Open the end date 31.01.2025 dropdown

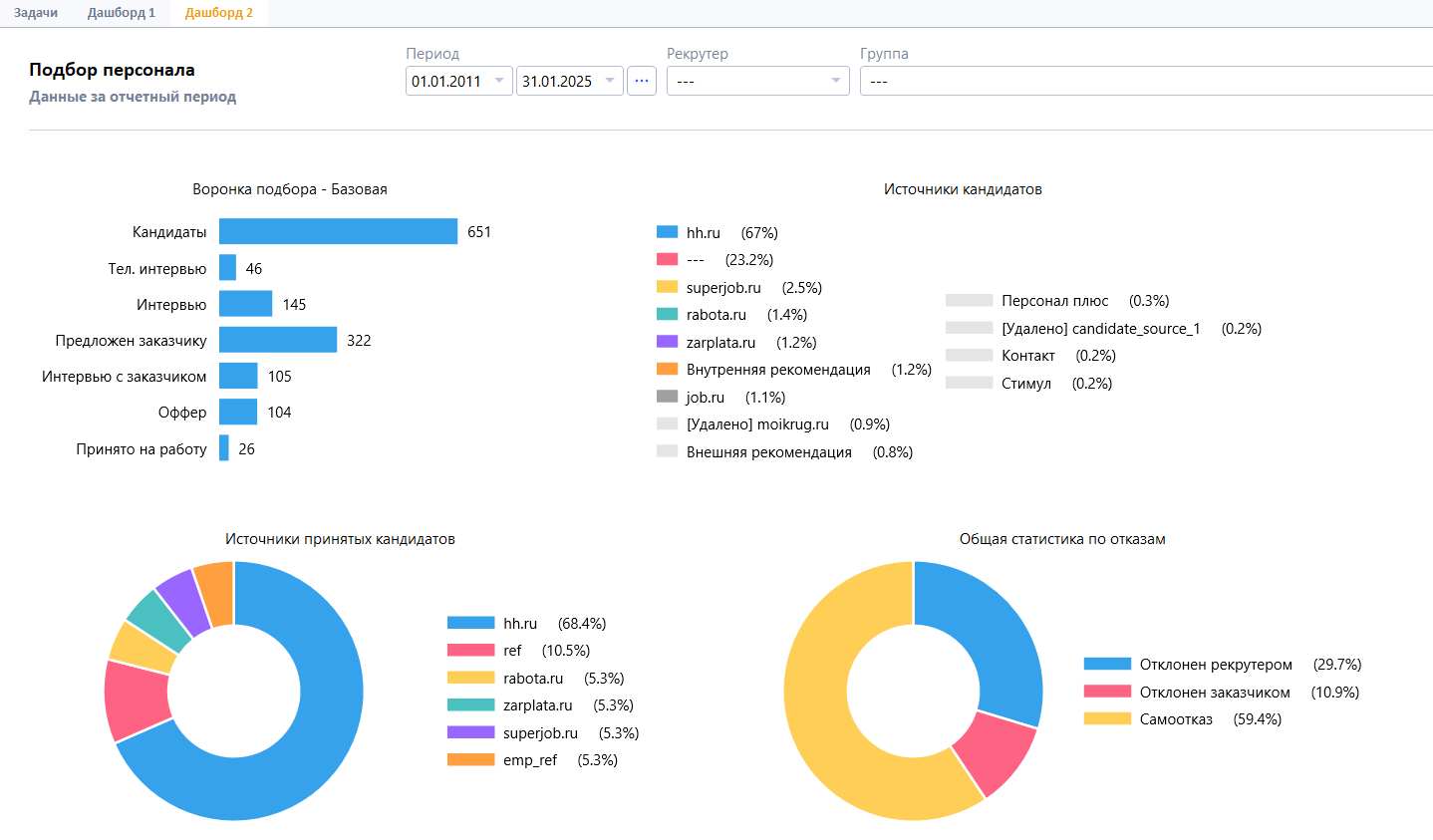570,81
